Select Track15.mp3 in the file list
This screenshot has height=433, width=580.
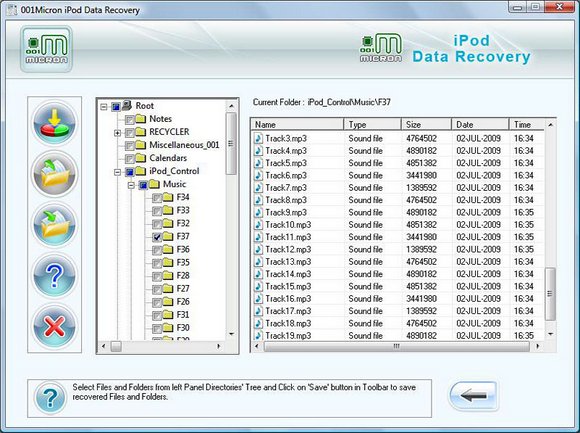click(x=289, y=287)
